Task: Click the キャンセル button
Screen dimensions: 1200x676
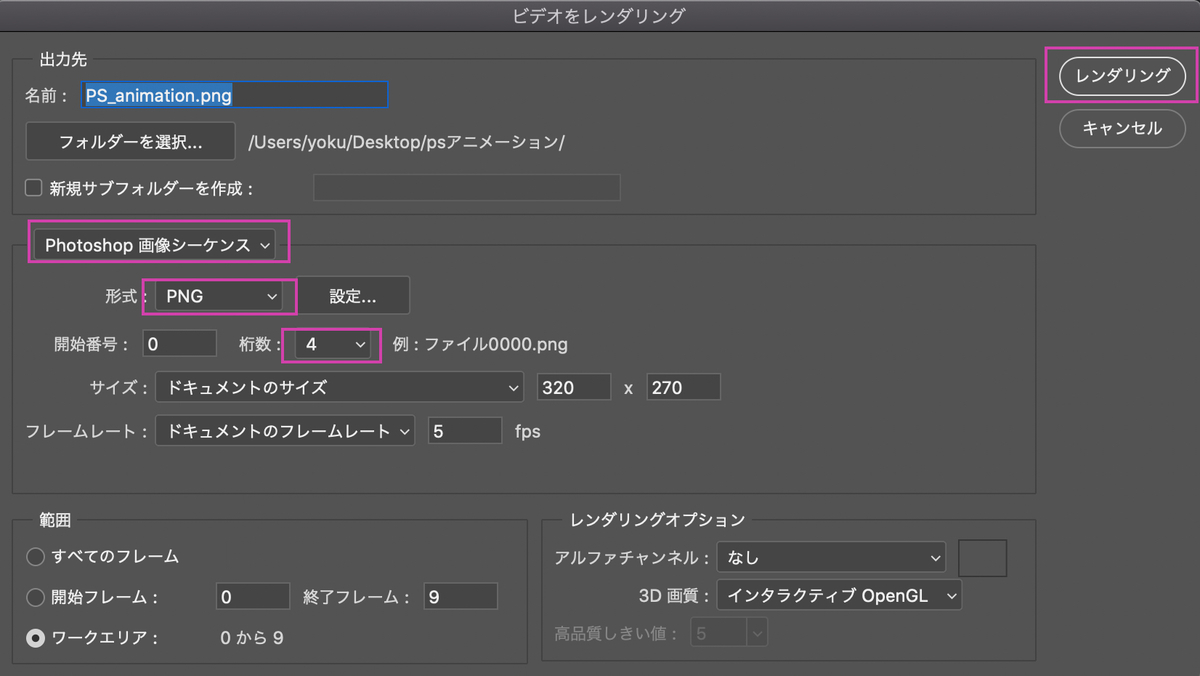Action: coord(1122,128)
